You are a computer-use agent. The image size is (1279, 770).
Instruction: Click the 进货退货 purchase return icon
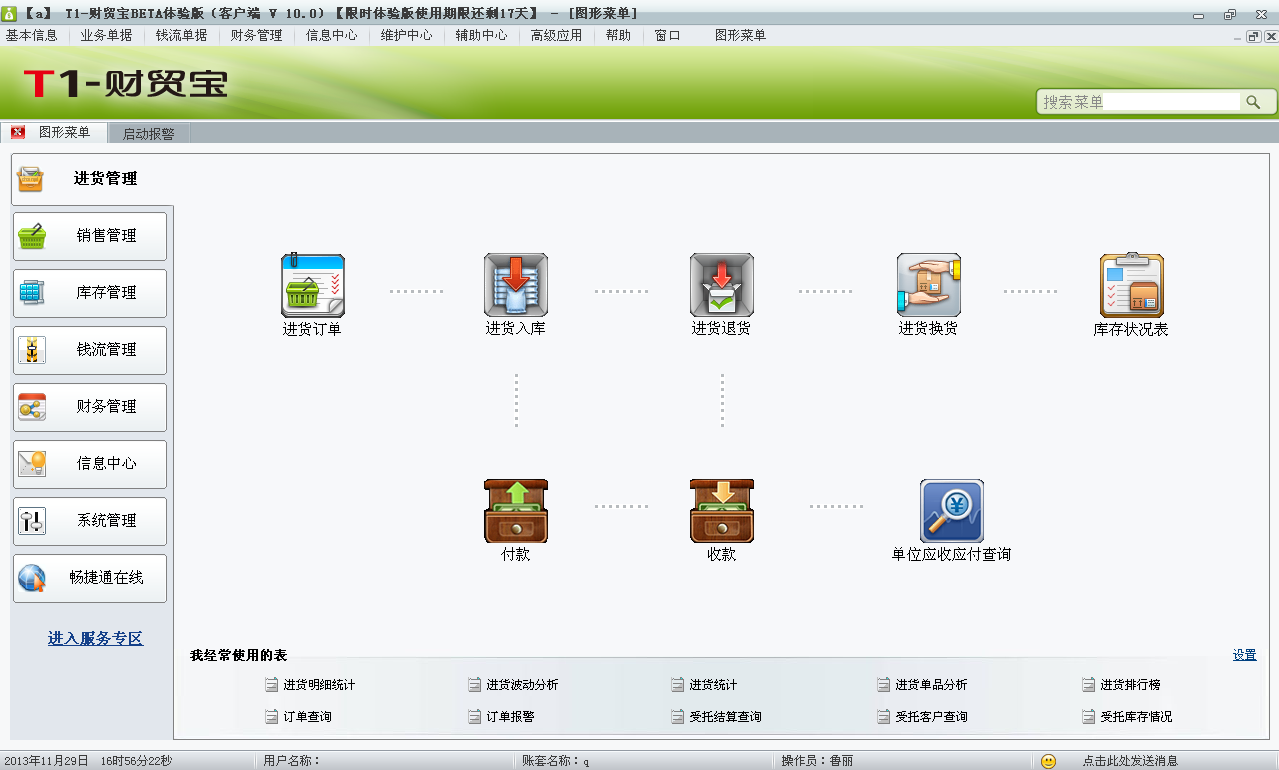pos(721,285)
